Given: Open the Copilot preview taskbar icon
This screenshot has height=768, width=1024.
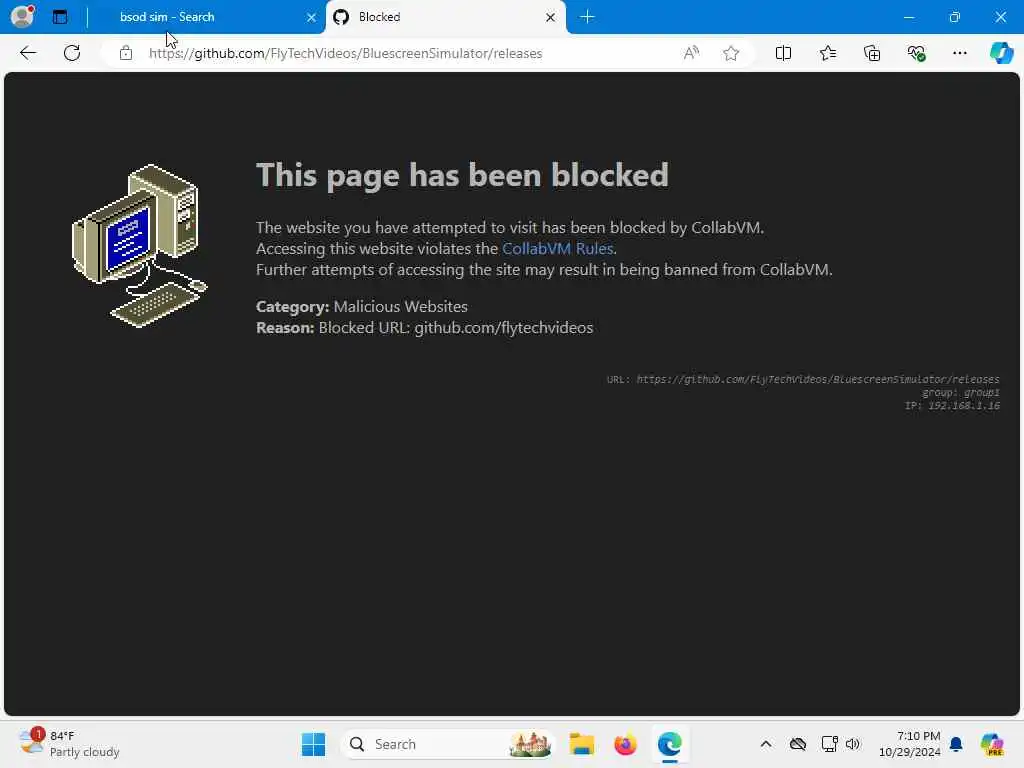Looking at the screenshot, I should click(x=992, y=744).
